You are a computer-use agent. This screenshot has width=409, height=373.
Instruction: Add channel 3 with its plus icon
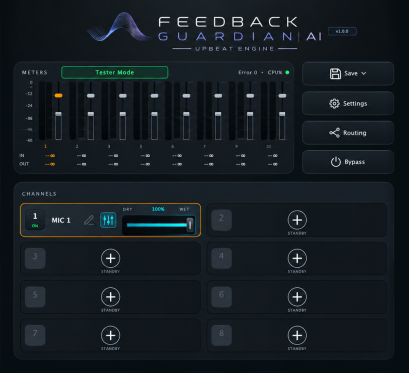(110, 258)
